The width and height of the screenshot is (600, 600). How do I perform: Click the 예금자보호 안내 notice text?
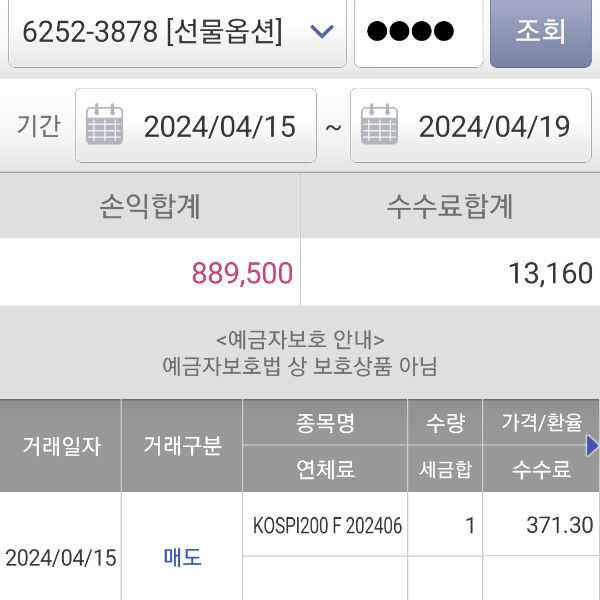pos(300,339)
